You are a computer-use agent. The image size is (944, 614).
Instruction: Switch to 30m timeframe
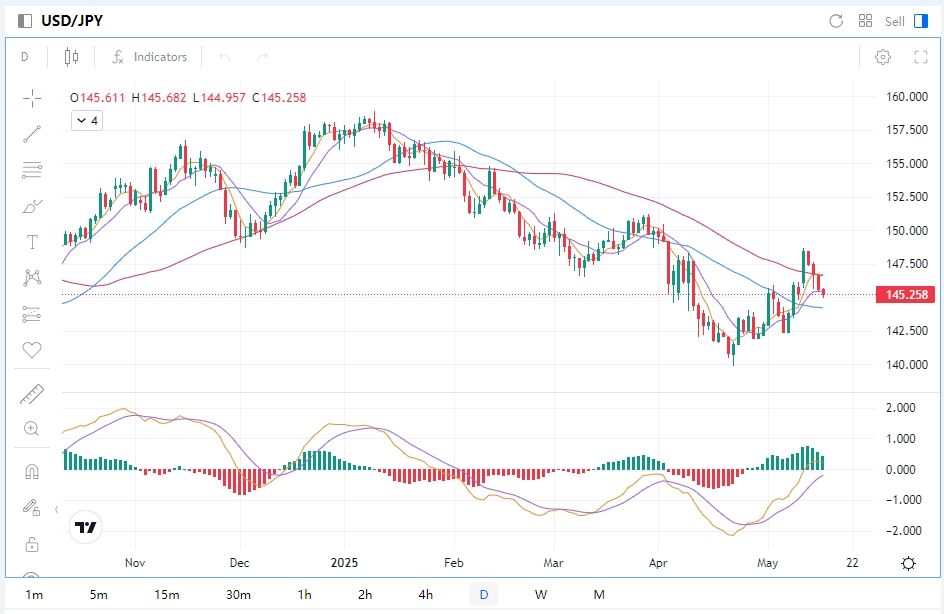click(x=238, y=595)
